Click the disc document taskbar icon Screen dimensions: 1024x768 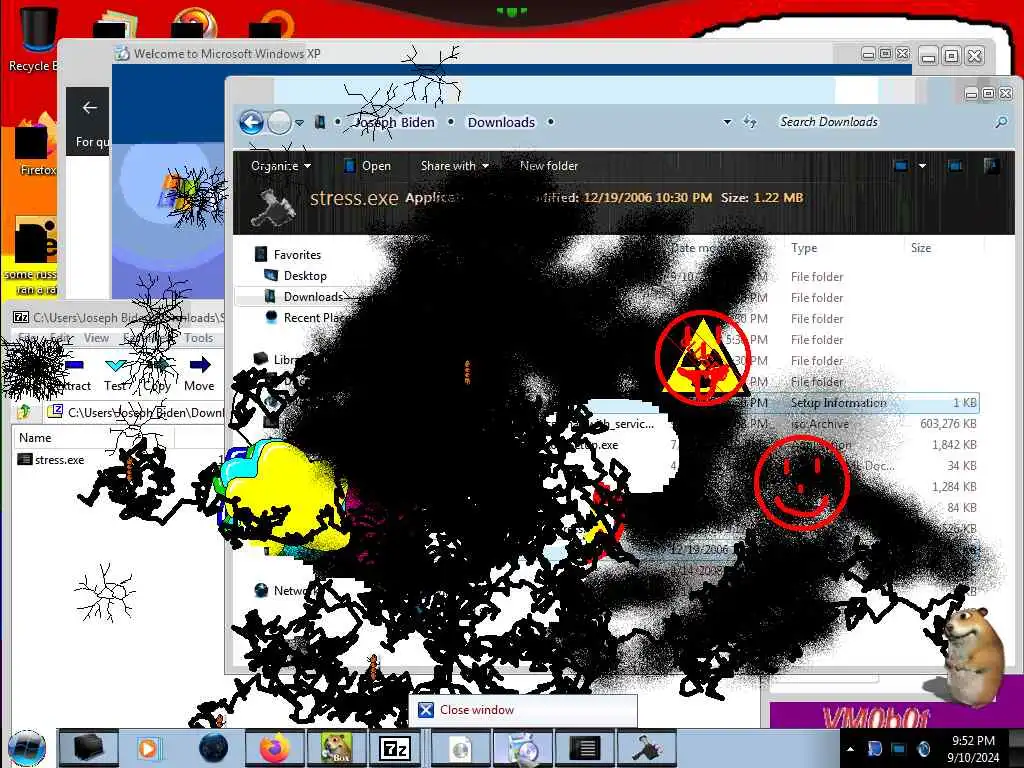pos(460,748)
